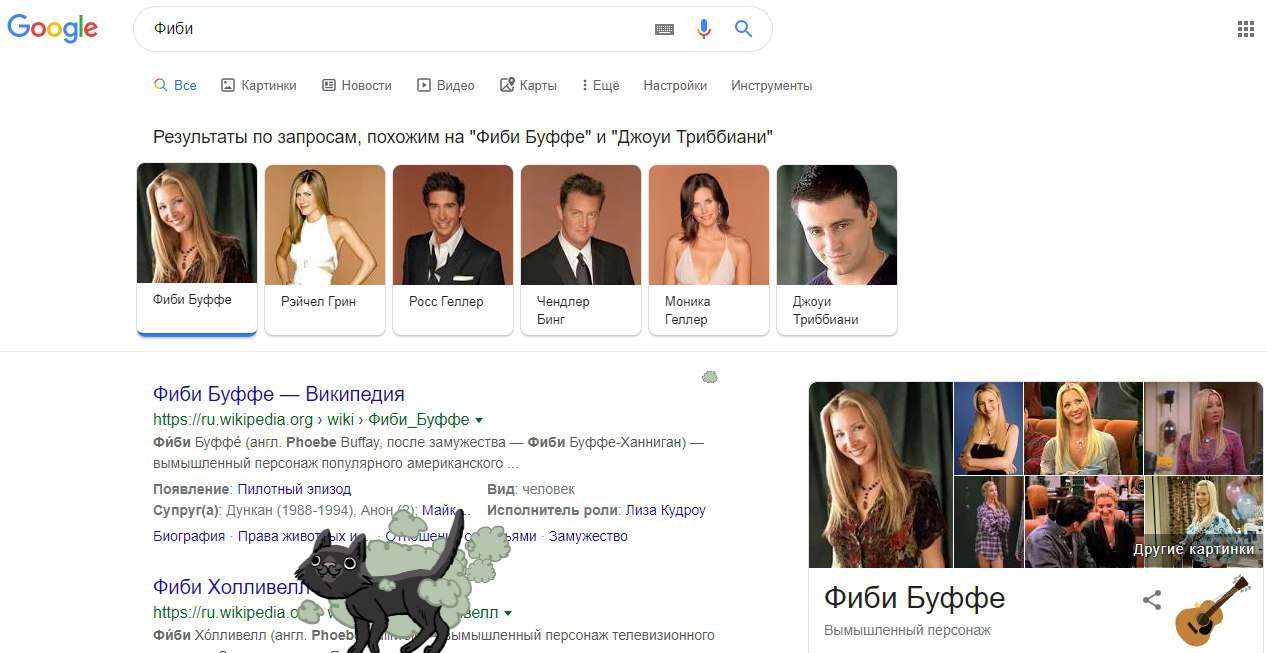Select the Фиби Буффе character card
The image size is (1267, 653).
click(197, 249)
